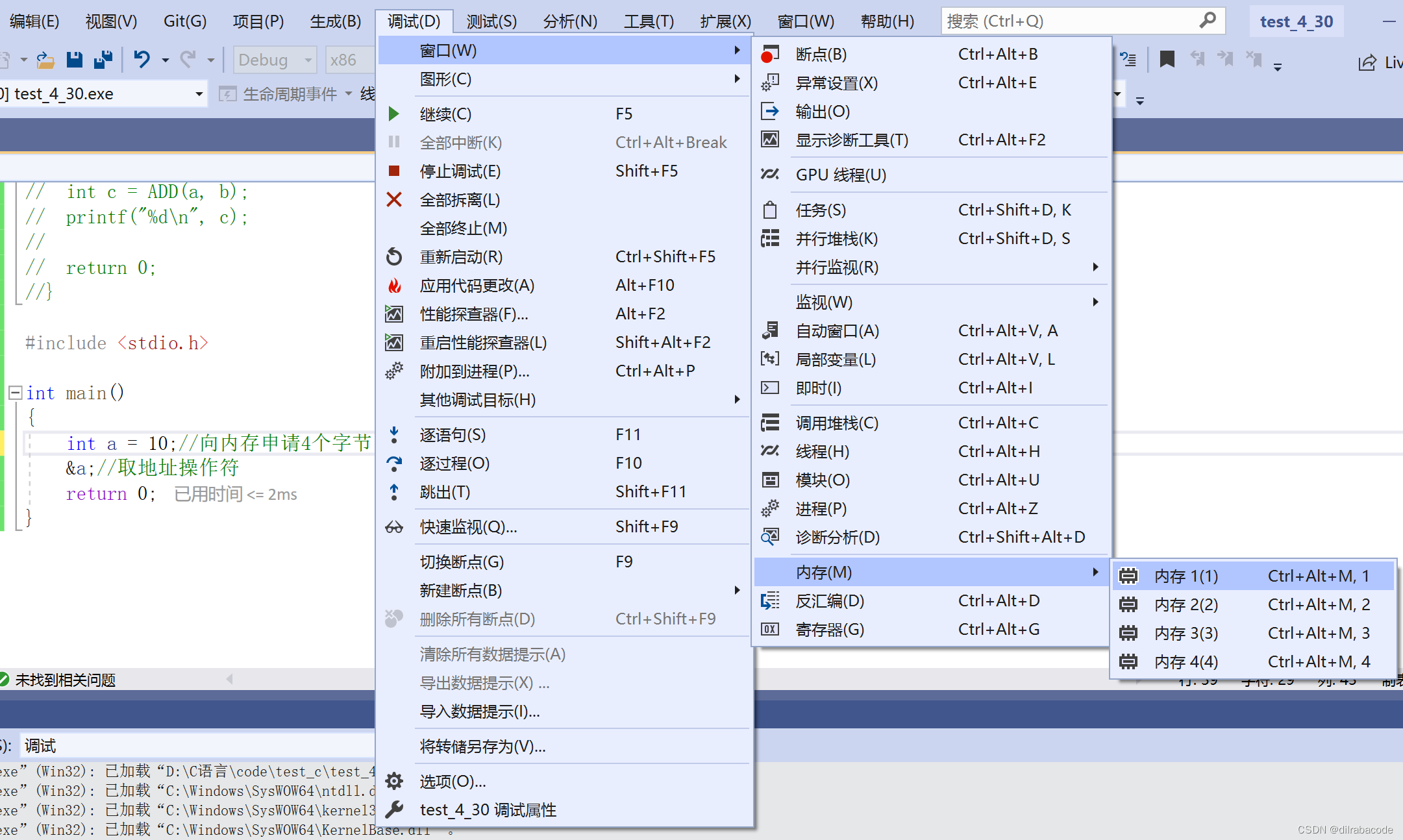The width and height of the screenshot is (1403, 840).
Task: Open the 分析(N) menu
Action: pyautogui.click(x=570, y=21)
